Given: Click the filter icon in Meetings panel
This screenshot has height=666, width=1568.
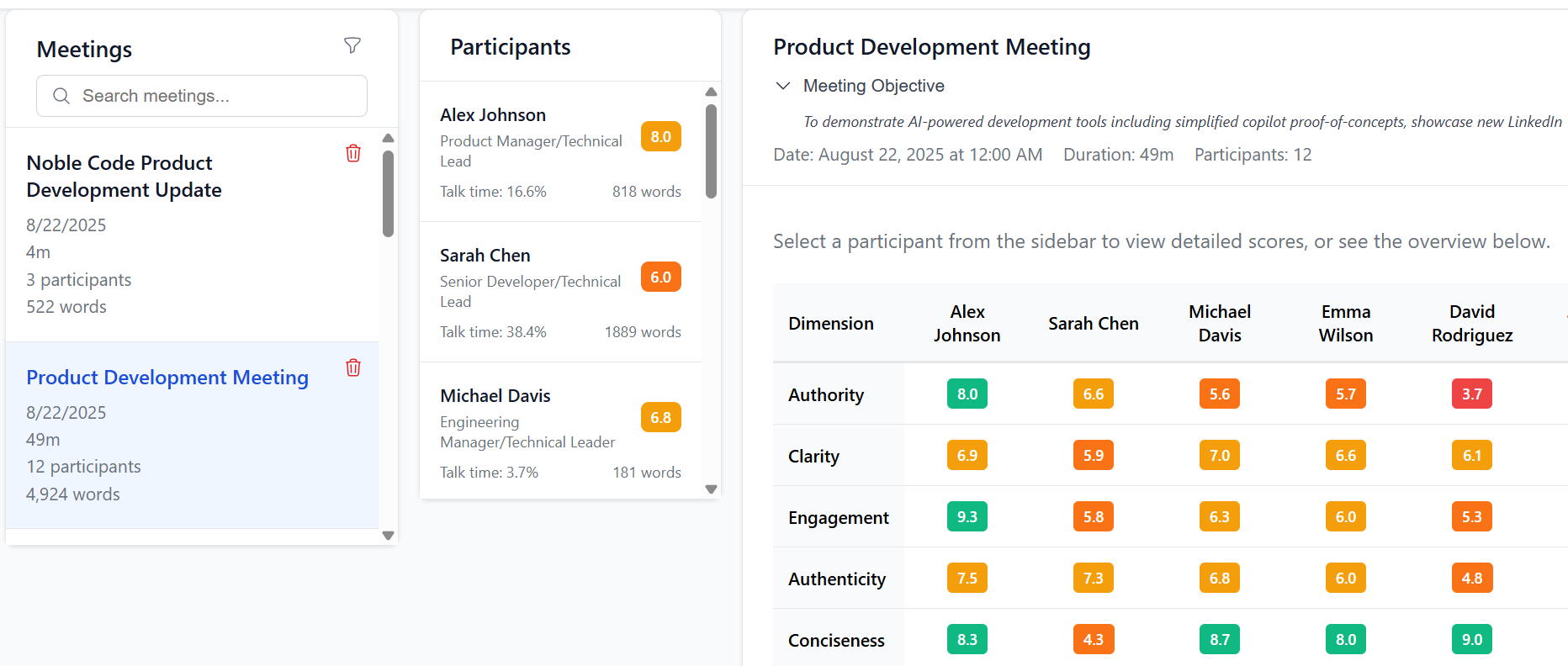Looking at the screenshot, I should (x=352, y=46).
